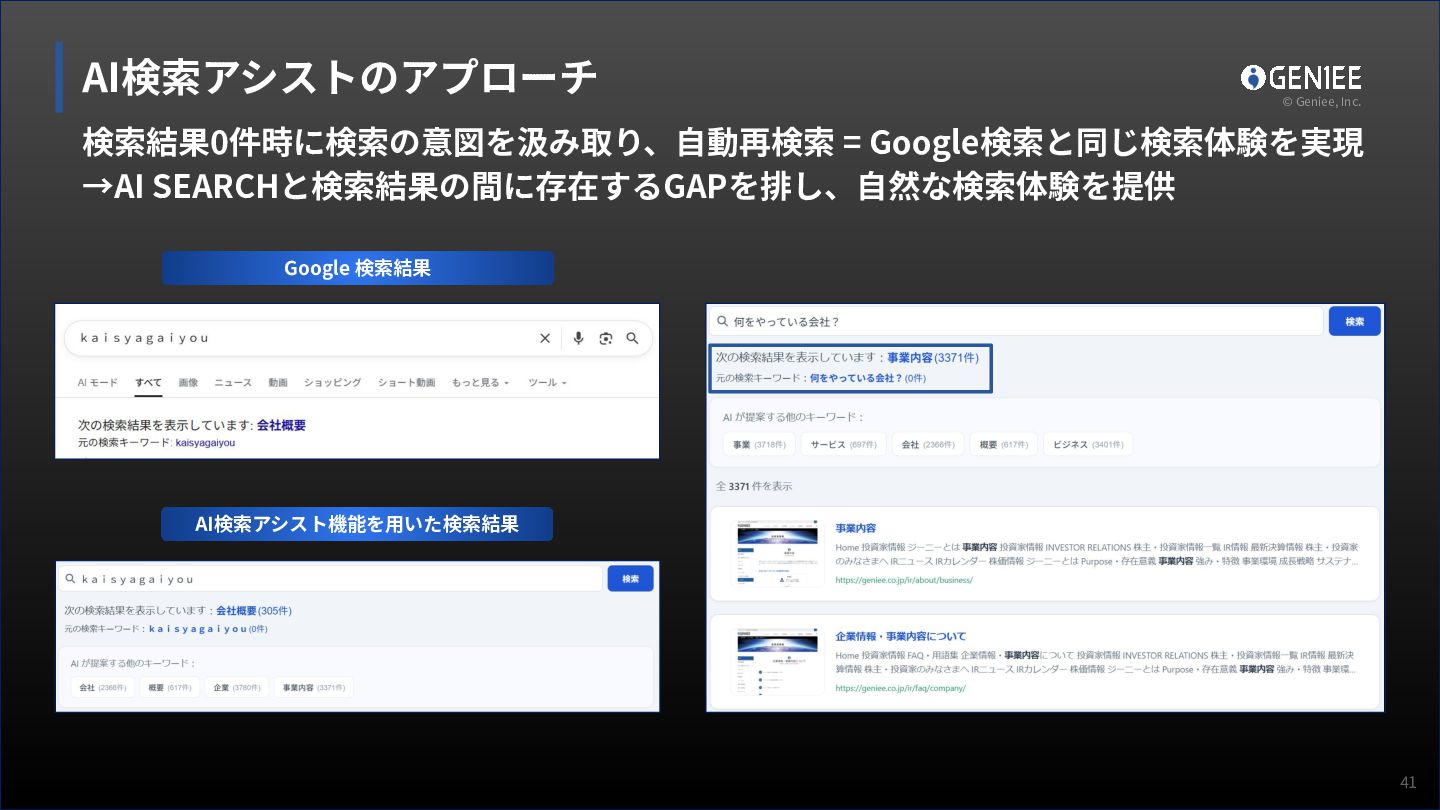Click the 検索 button beside spaced kaisyagaiyou field
This screenshot has width=1440, height=810.
(630, 579)
